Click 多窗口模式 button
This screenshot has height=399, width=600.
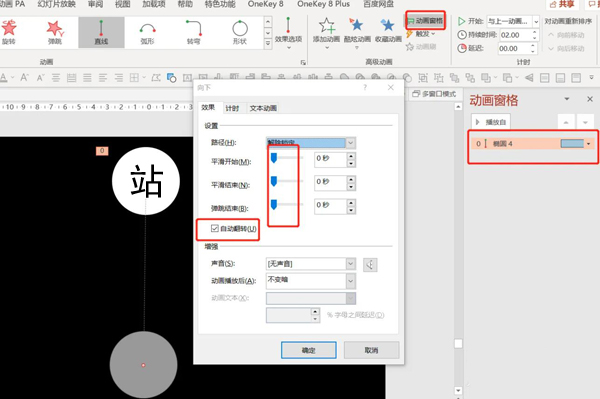(434, 94)
